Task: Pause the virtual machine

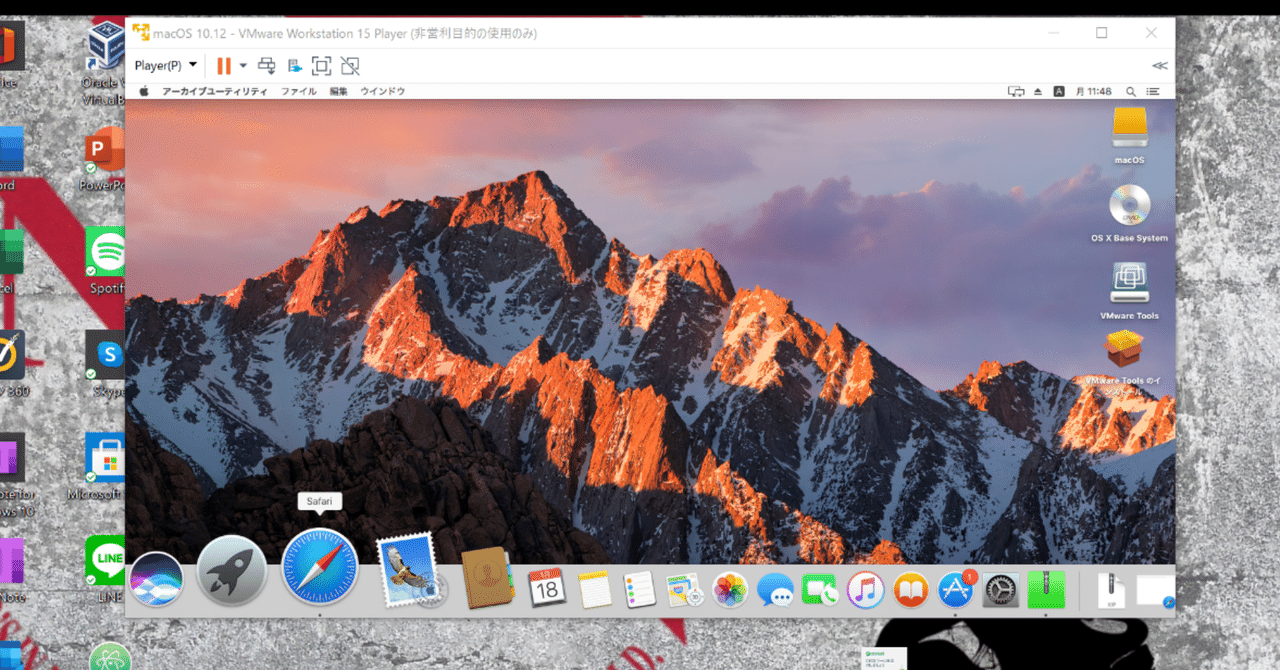Action: [x=223, y=66]
